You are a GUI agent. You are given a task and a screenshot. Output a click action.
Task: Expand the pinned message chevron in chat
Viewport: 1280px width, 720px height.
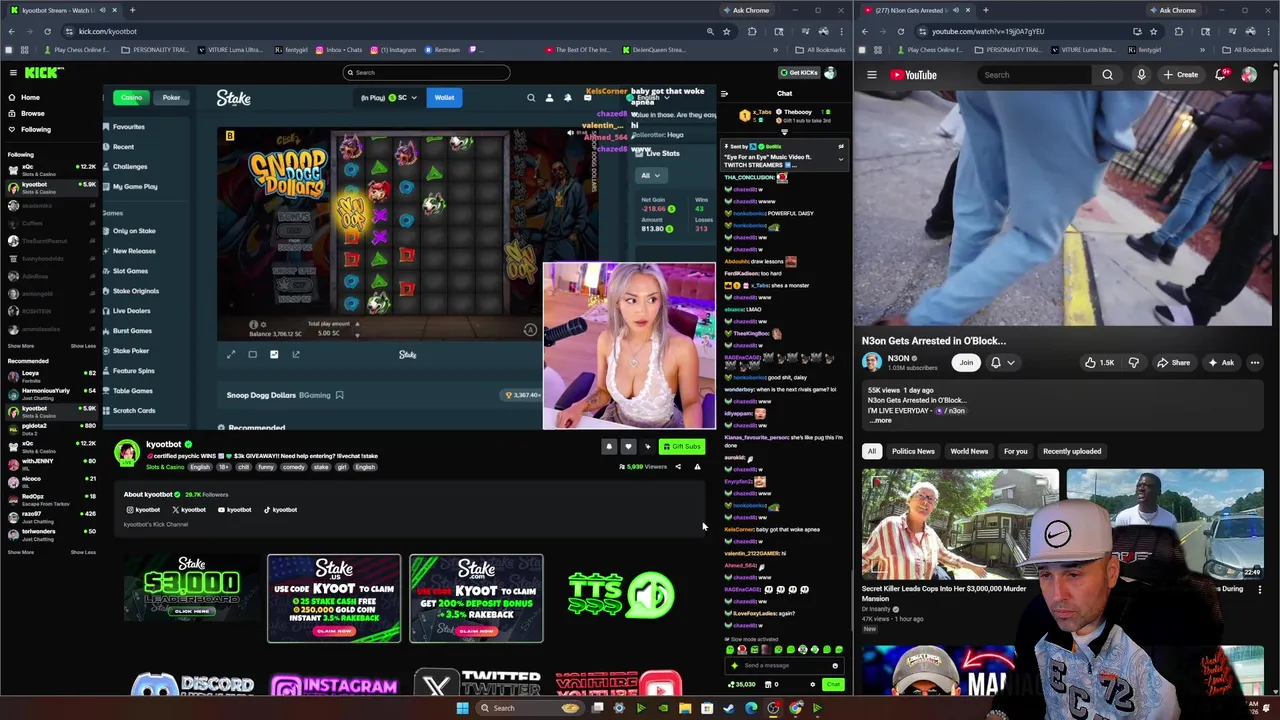[x=840, y=160]
